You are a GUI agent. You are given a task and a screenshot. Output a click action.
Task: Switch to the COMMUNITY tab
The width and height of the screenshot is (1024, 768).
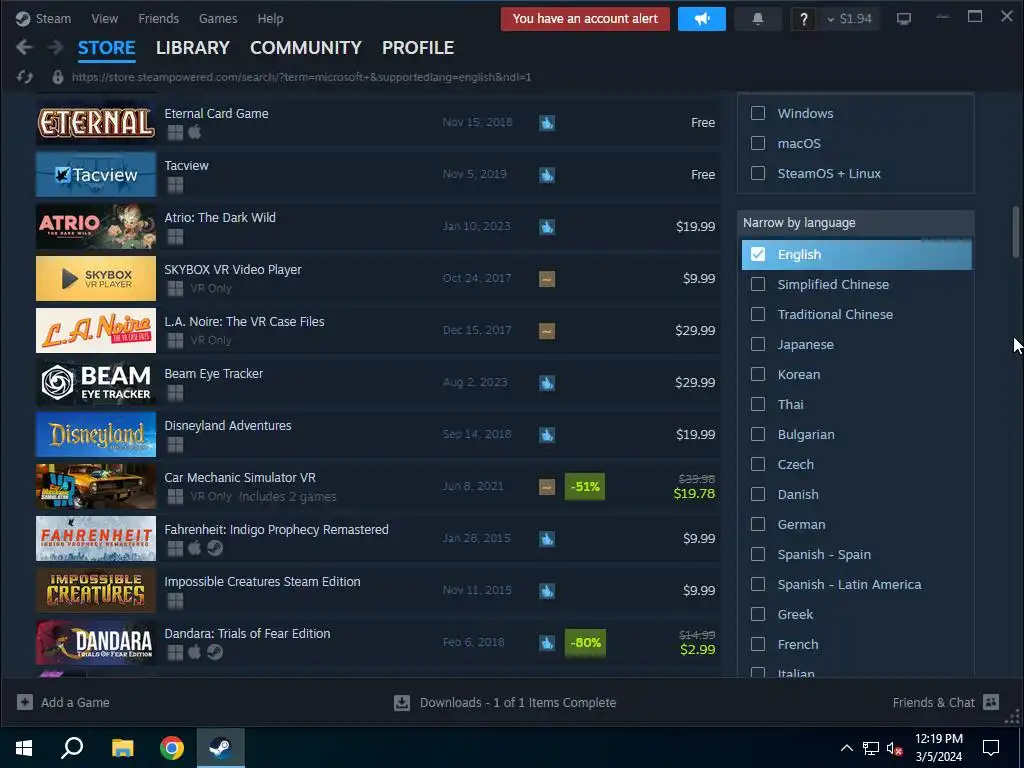pyautogui.click(x=306, y=48)
